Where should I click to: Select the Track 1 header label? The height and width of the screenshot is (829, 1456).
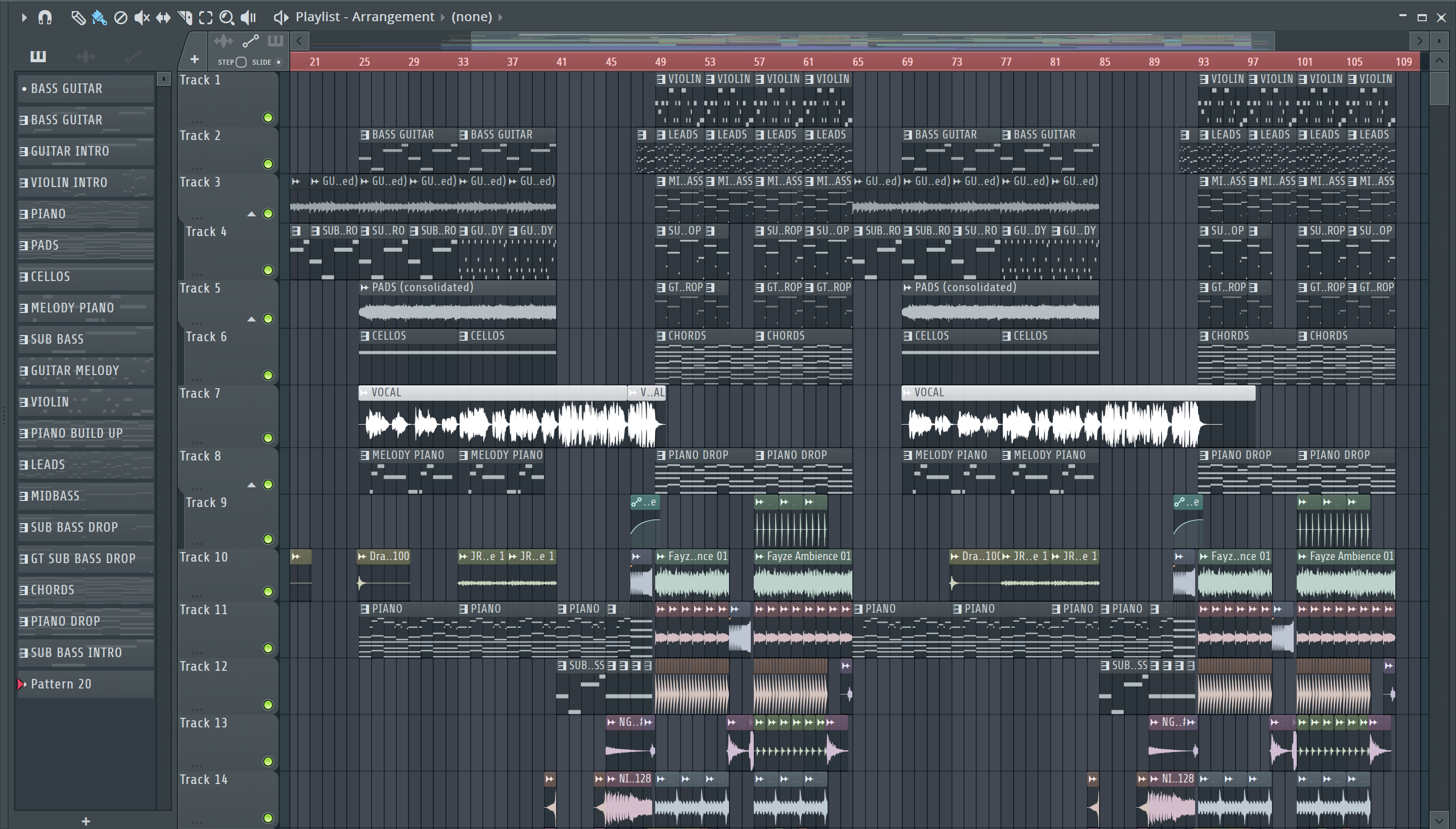(200, 80)
